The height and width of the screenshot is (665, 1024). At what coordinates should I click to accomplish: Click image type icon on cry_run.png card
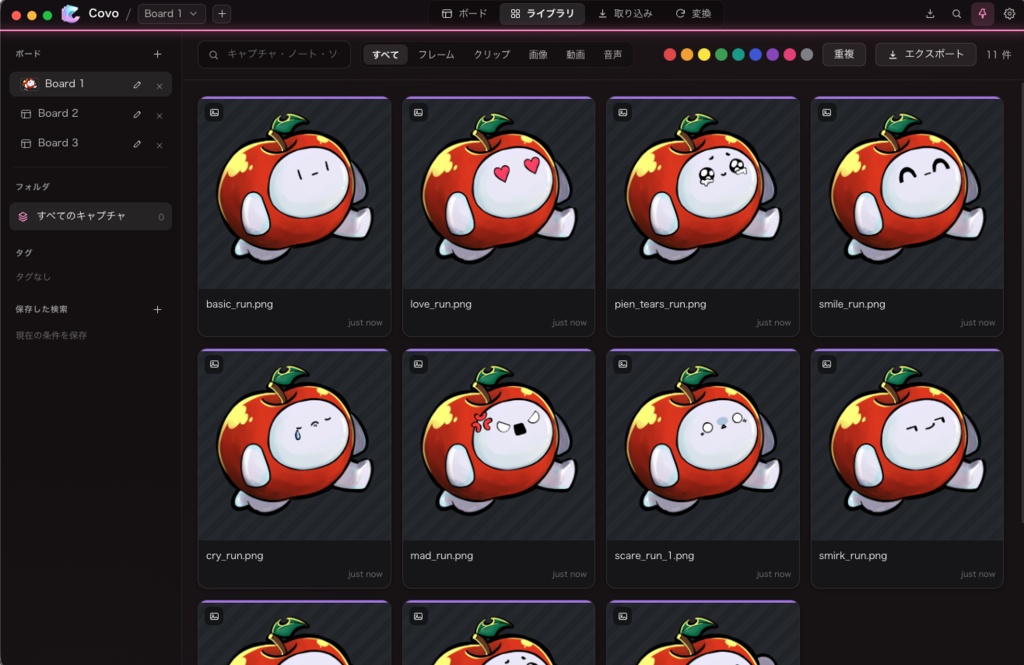[x=214, y=365]
